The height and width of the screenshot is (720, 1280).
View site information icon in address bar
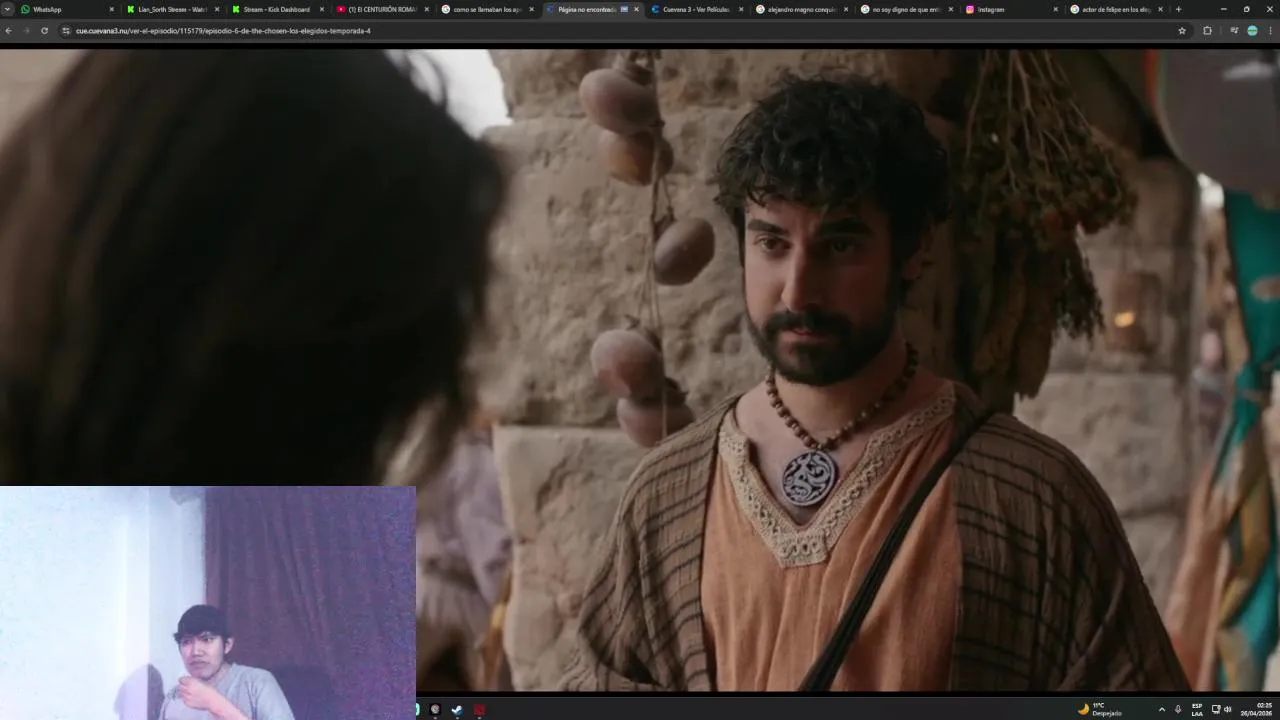[66, 31]
